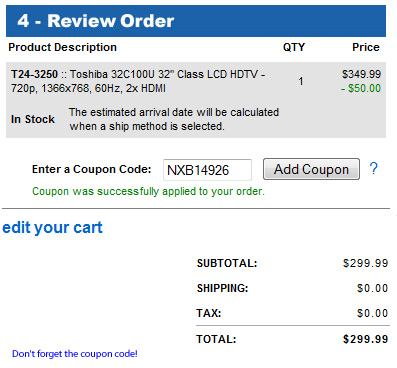This screenshot has height=368, width=397.
Task: Open the coupon help question mark
Action: point(374,168)
